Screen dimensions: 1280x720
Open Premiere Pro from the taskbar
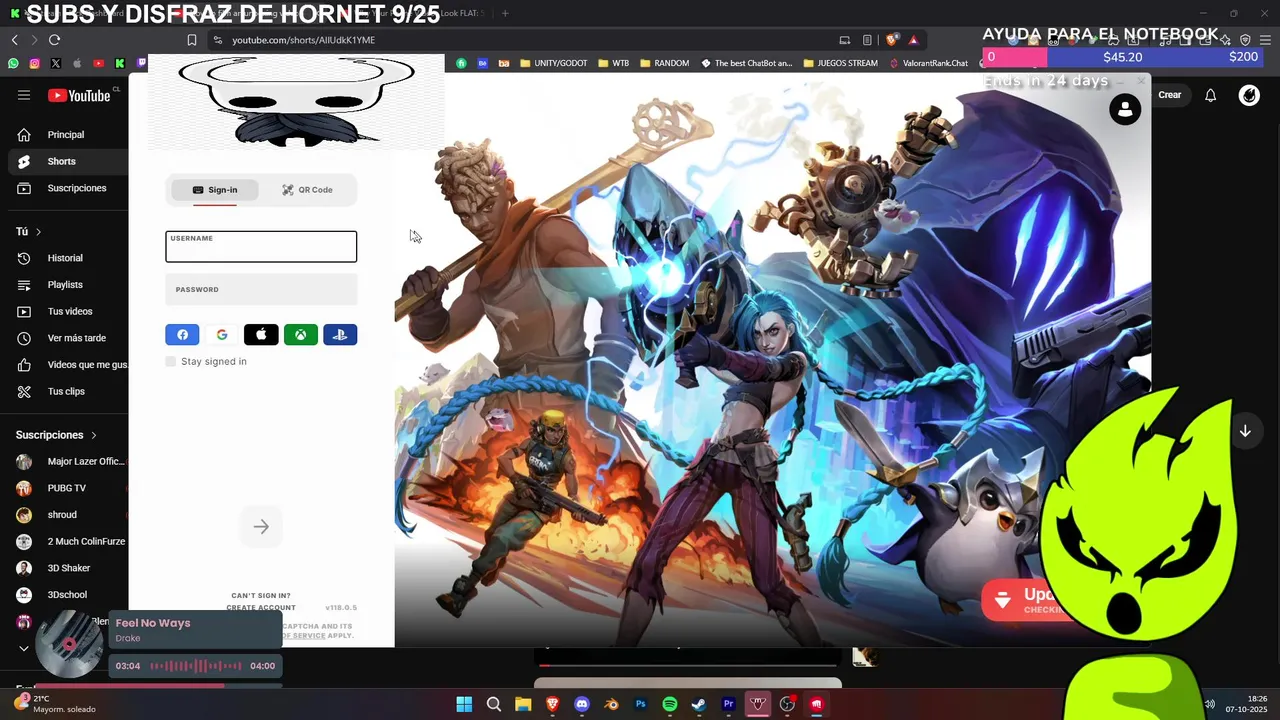click(x=729, y=704)
